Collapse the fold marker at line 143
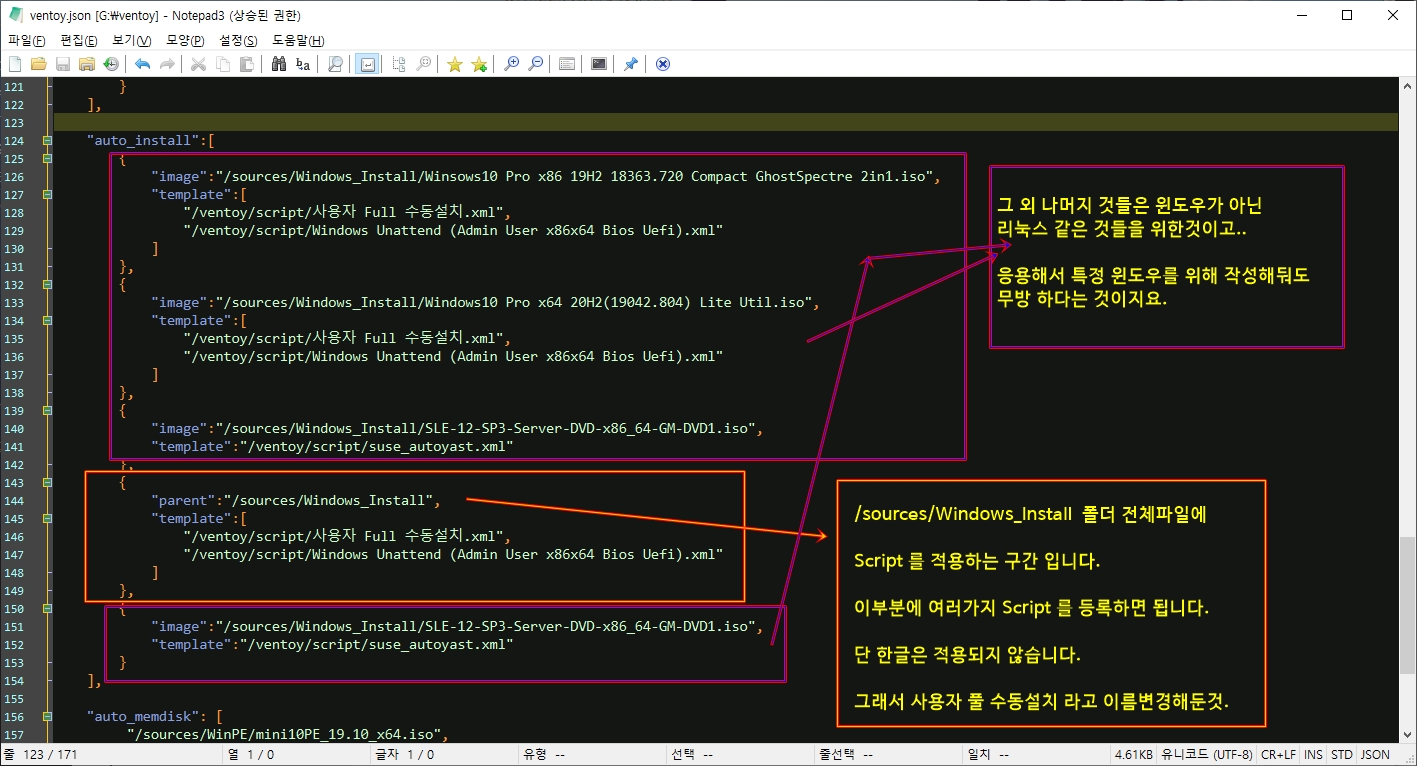This screenshot has height=766, width=1417. pos(47,483)
